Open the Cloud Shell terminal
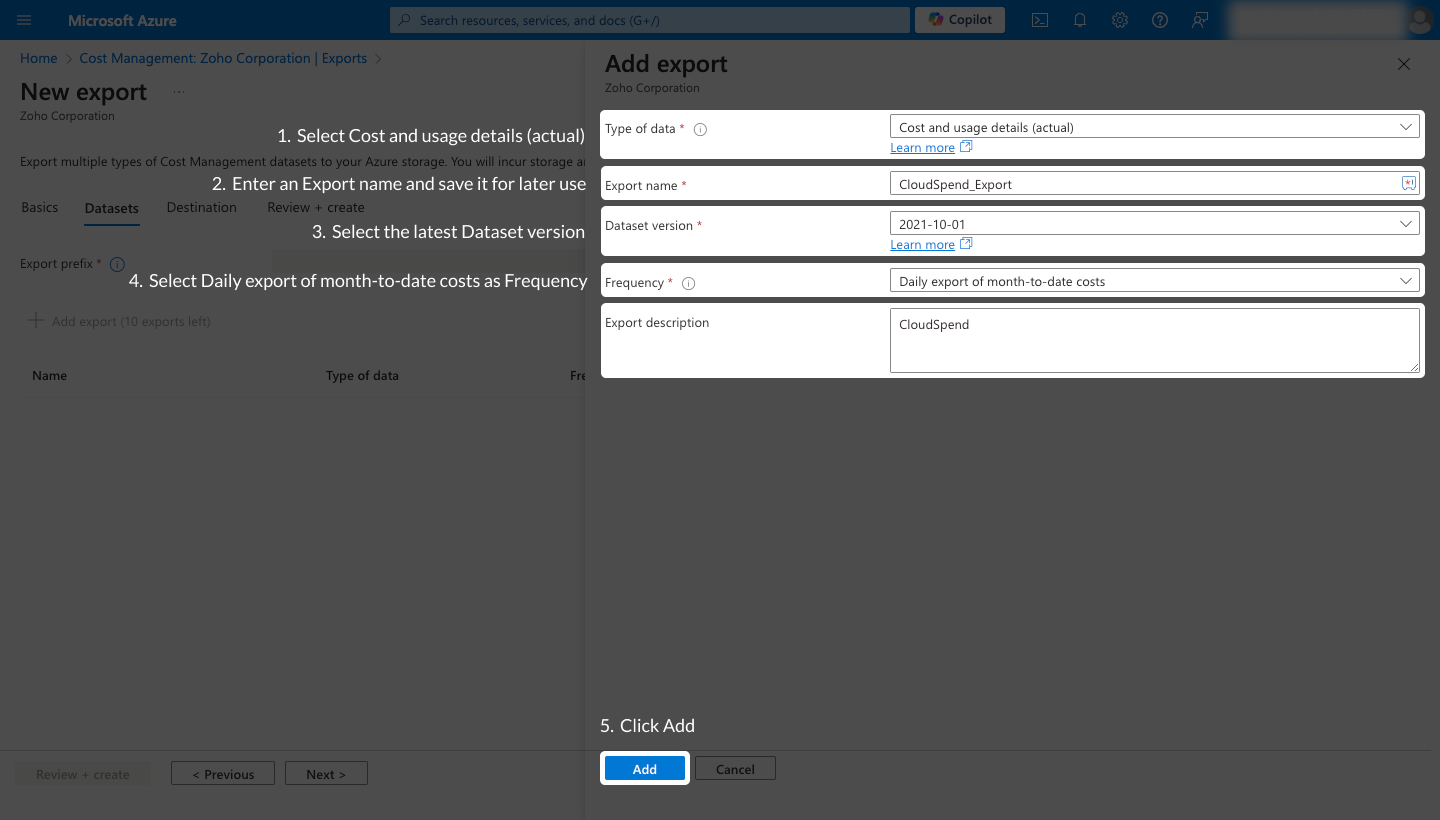Viewport: 1440px width, 820px height. pos(1040,20)
